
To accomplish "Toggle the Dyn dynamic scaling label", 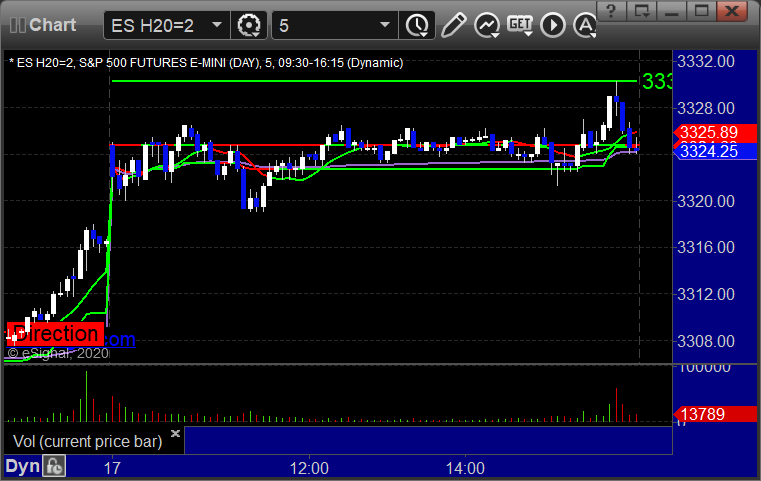I will (23, 466).
